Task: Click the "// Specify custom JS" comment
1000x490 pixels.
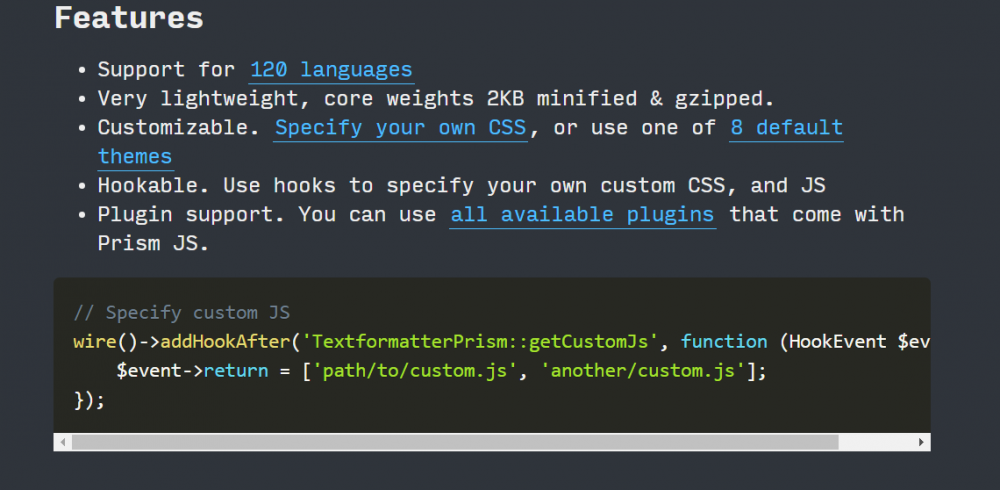Action: pyautogui.click(x=181, y=313)
